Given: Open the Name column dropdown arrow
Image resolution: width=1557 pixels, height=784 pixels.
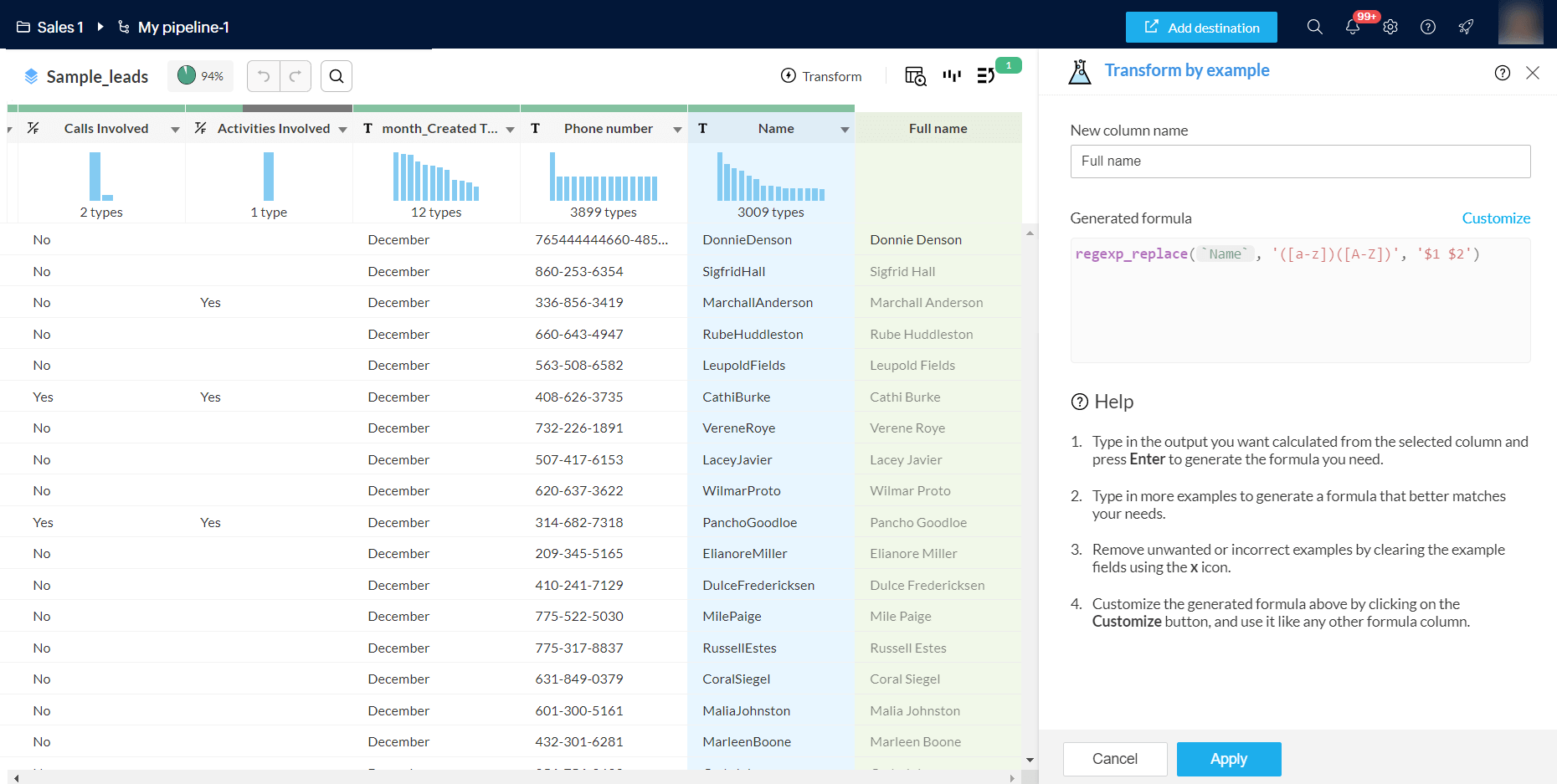Looking at the screenshot, I should pyautogui.click(x=845, y=130).
